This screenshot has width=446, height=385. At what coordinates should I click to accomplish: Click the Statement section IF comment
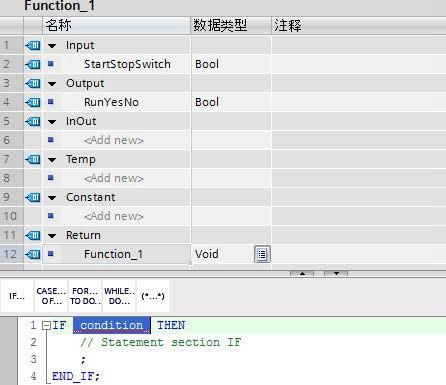pos(160,342)
